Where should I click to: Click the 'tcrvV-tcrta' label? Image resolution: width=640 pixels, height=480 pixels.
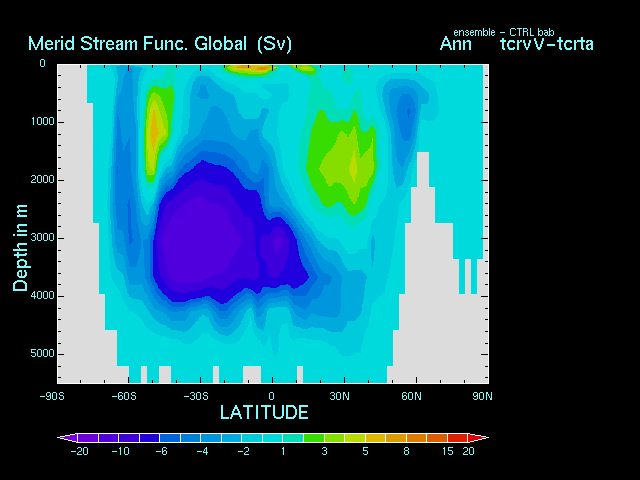[547, 44]
